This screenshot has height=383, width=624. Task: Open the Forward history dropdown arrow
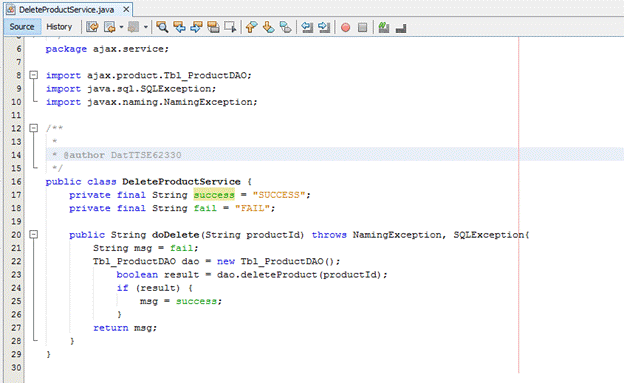tap(146, 27)
